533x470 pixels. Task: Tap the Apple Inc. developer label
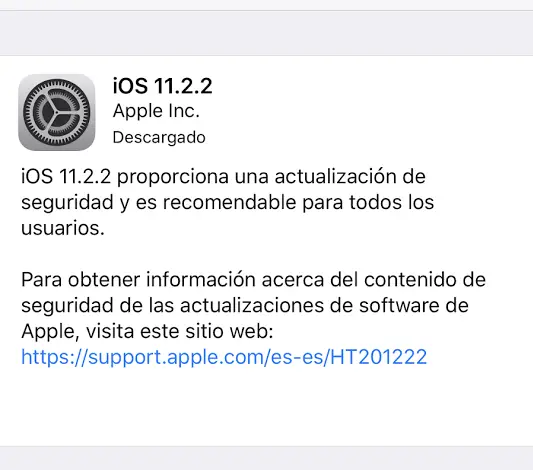point(156,111)
